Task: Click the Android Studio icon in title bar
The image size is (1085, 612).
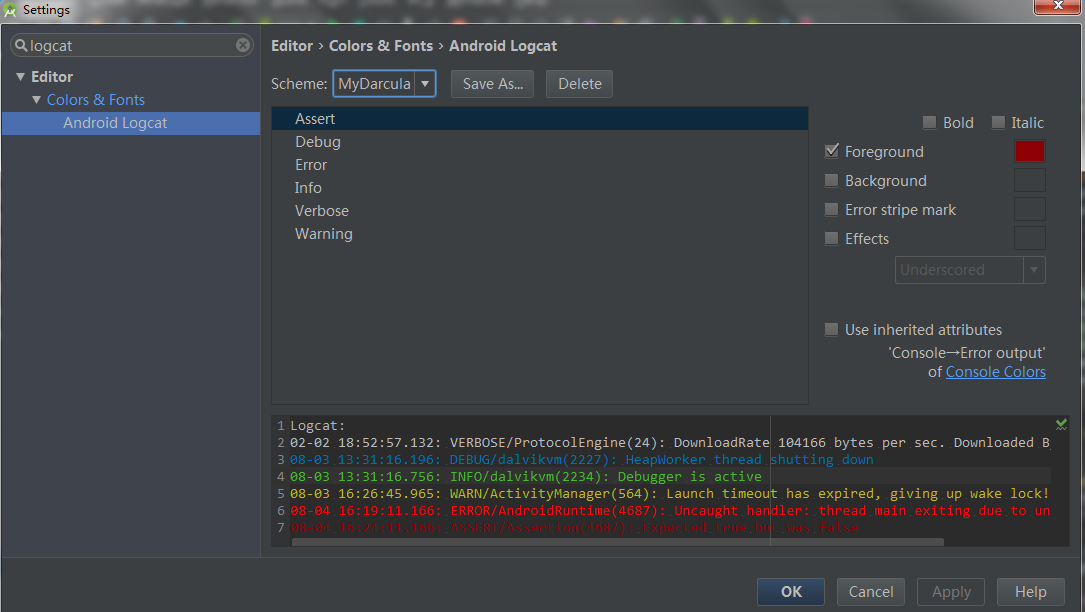Action: pos(10,10)
